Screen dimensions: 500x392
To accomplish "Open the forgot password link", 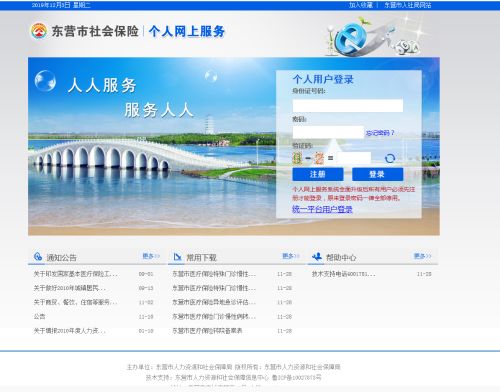I will (x=380, y=133).
